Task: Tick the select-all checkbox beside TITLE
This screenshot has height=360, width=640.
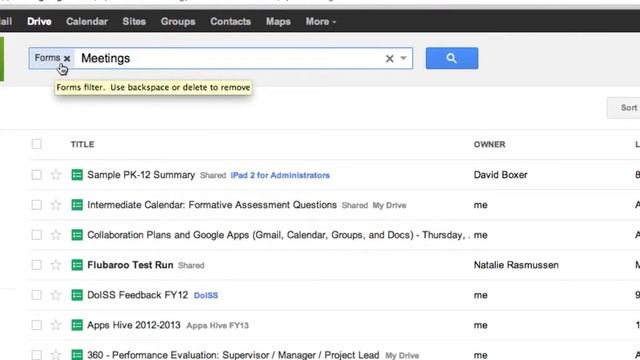Action: (x=36, y=144)
